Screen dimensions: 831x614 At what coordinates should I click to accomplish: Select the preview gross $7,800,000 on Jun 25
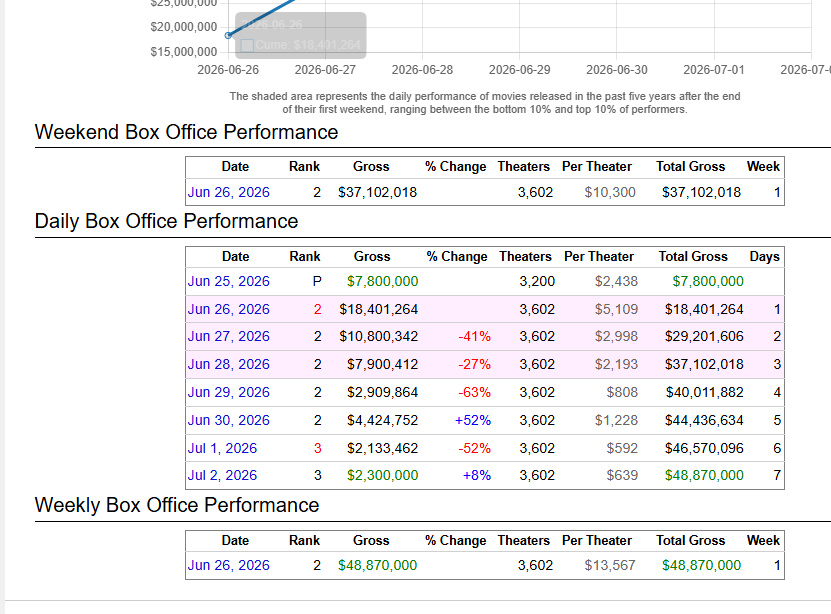click(x=383, y=281)
